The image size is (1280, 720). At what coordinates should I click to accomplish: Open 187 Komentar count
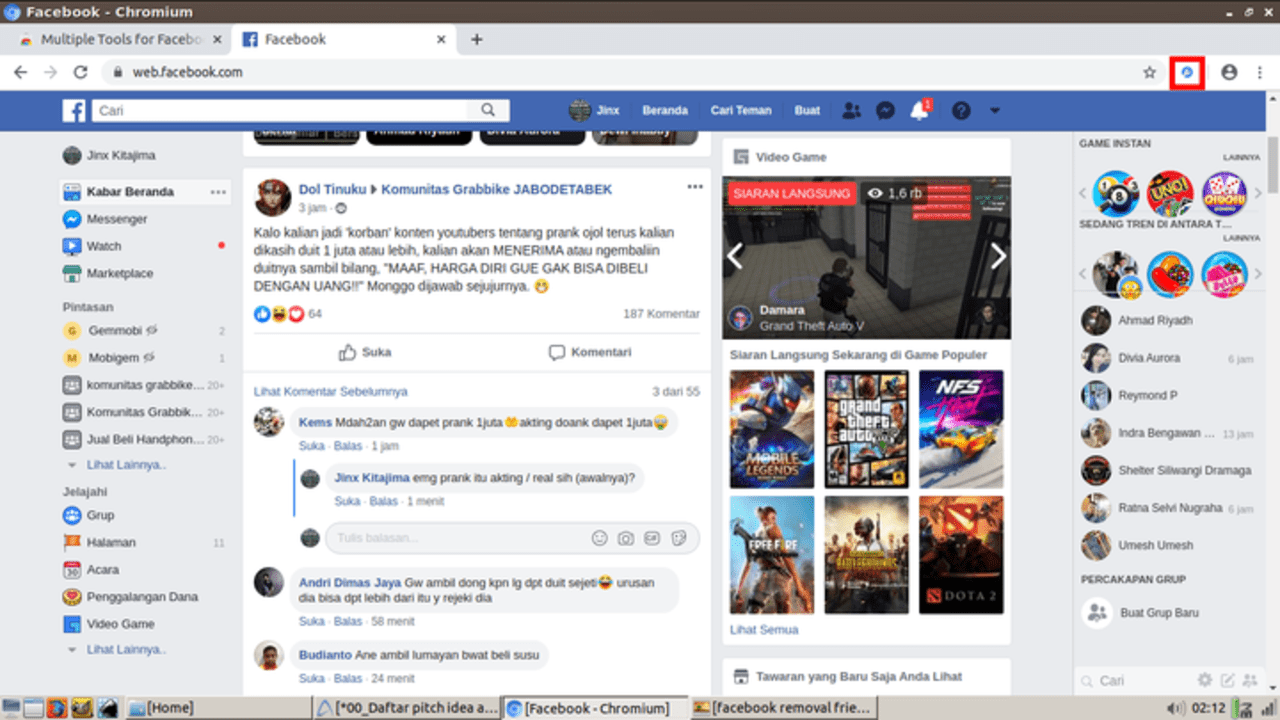pyautogui.click(x=661, y=314)
